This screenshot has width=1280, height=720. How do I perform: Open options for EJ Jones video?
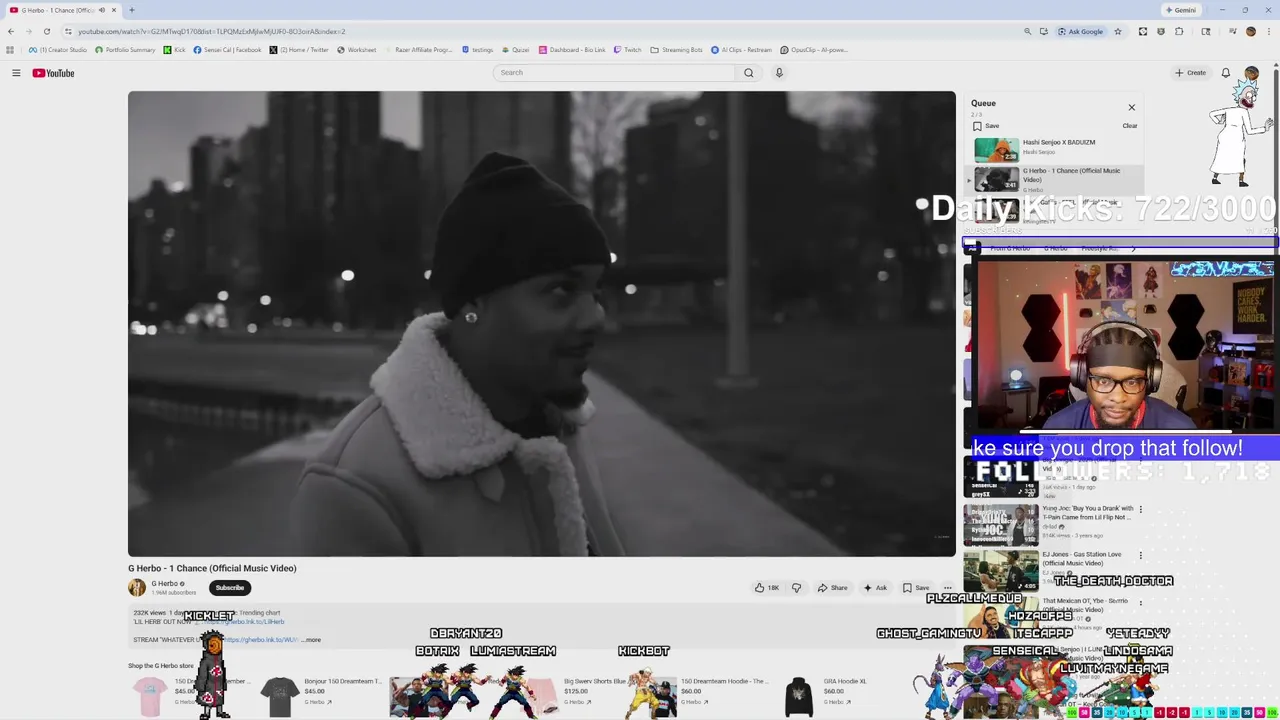(1140, 555)
